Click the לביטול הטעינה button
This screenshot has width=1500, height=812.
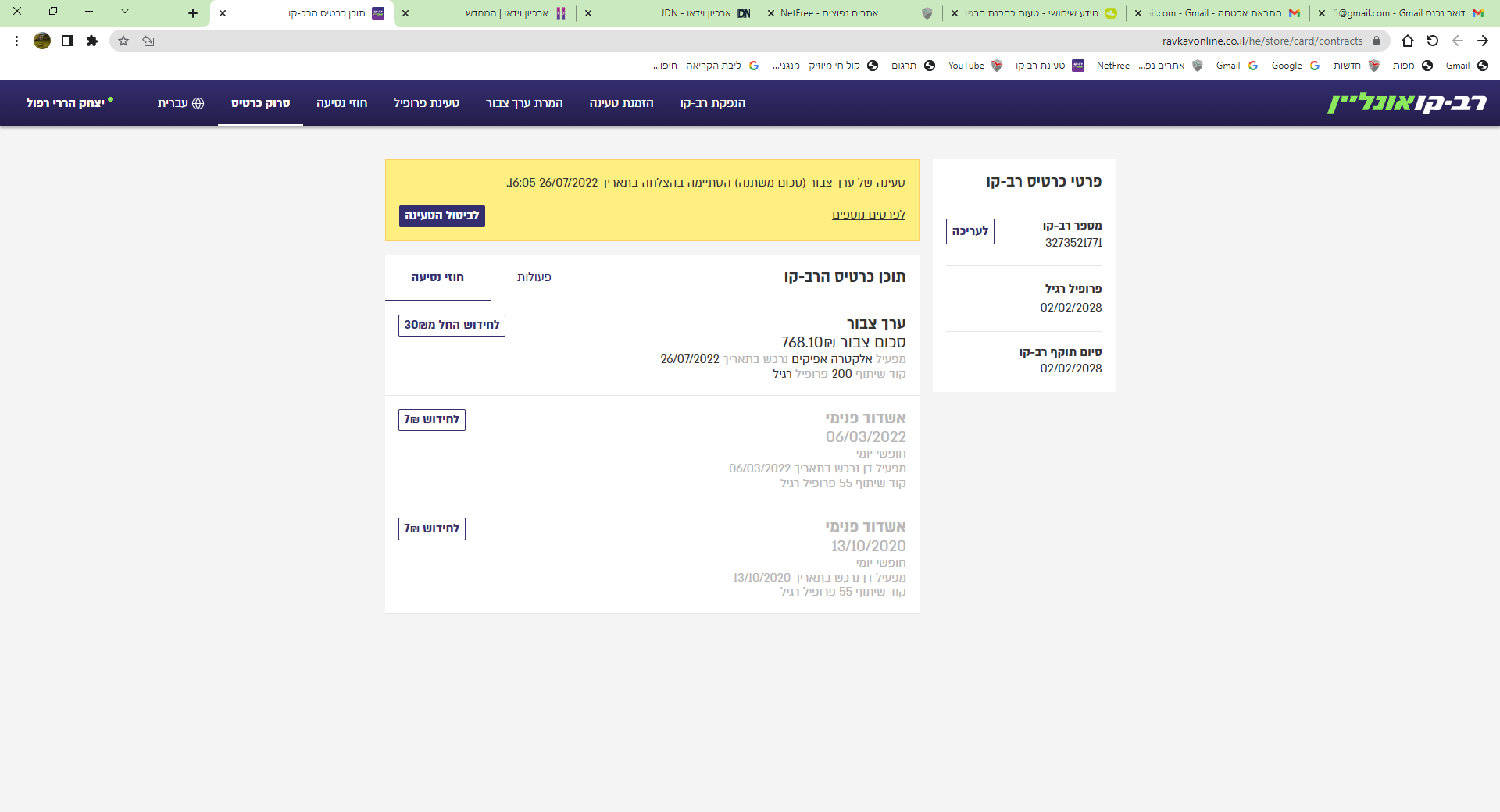click(441, 216)
